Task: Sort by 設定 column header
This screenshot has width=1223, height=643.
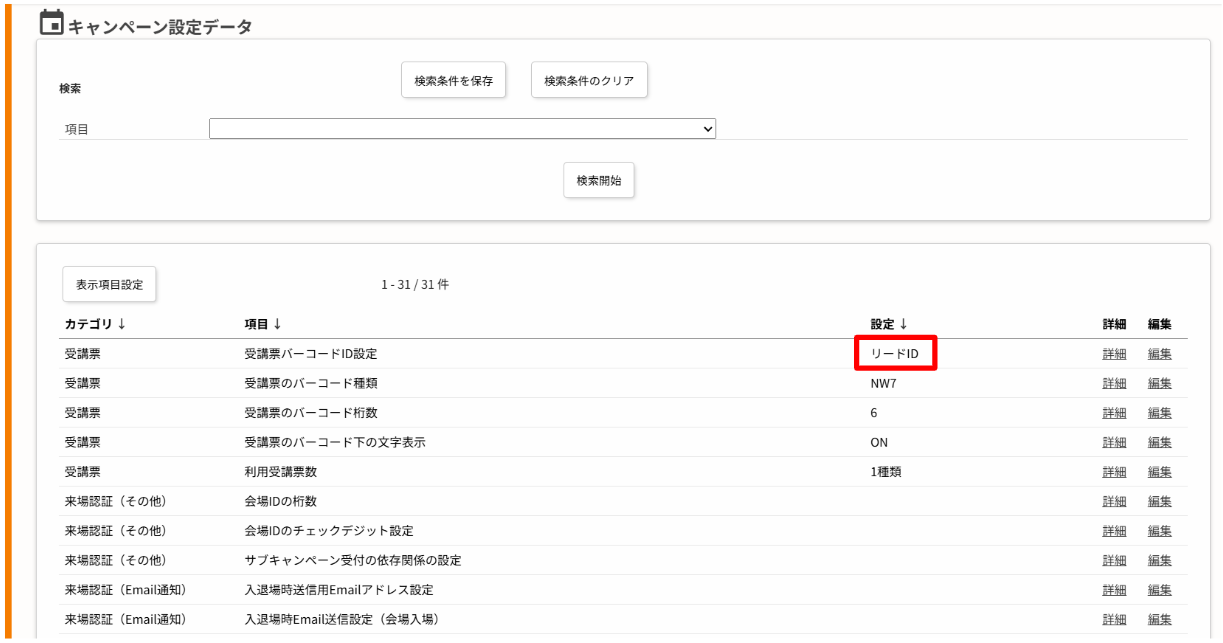Action: click(889, 324)
